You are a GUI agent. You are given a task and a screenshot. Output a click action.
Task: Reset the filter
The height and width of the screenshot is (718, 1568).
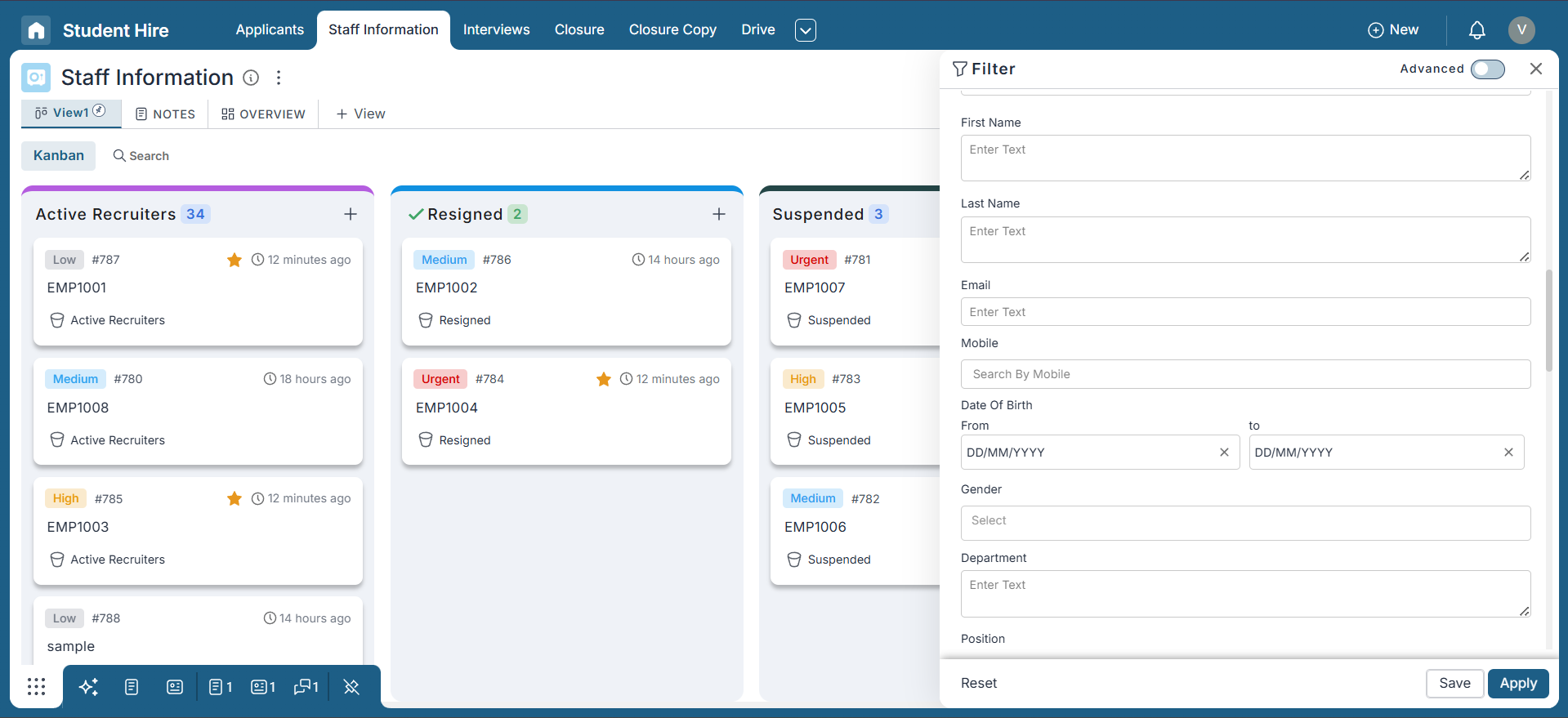pyautogui.click(x=978, y=684)
